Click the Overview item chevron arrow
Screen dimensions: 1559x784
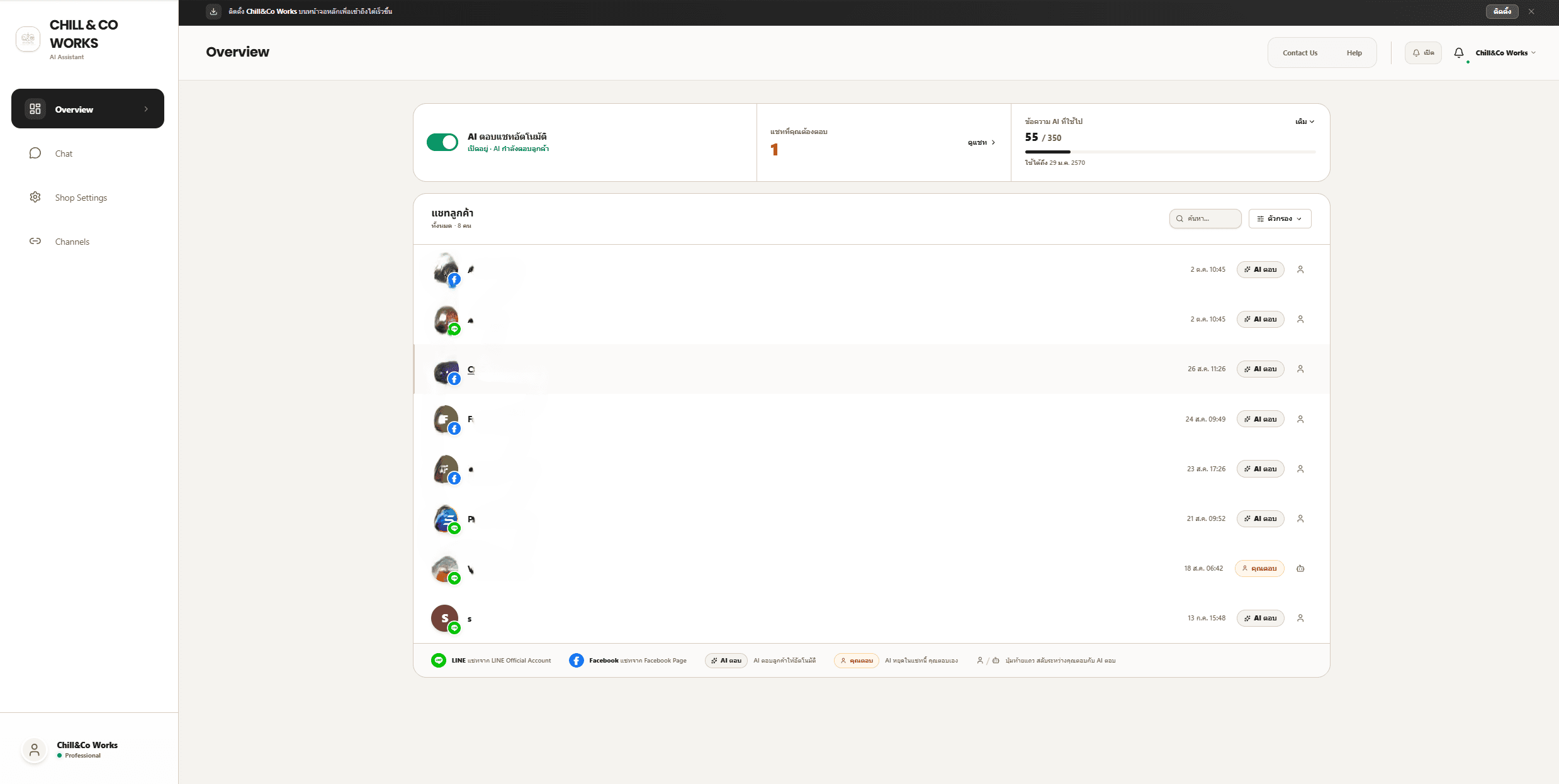tap(146, 109)
